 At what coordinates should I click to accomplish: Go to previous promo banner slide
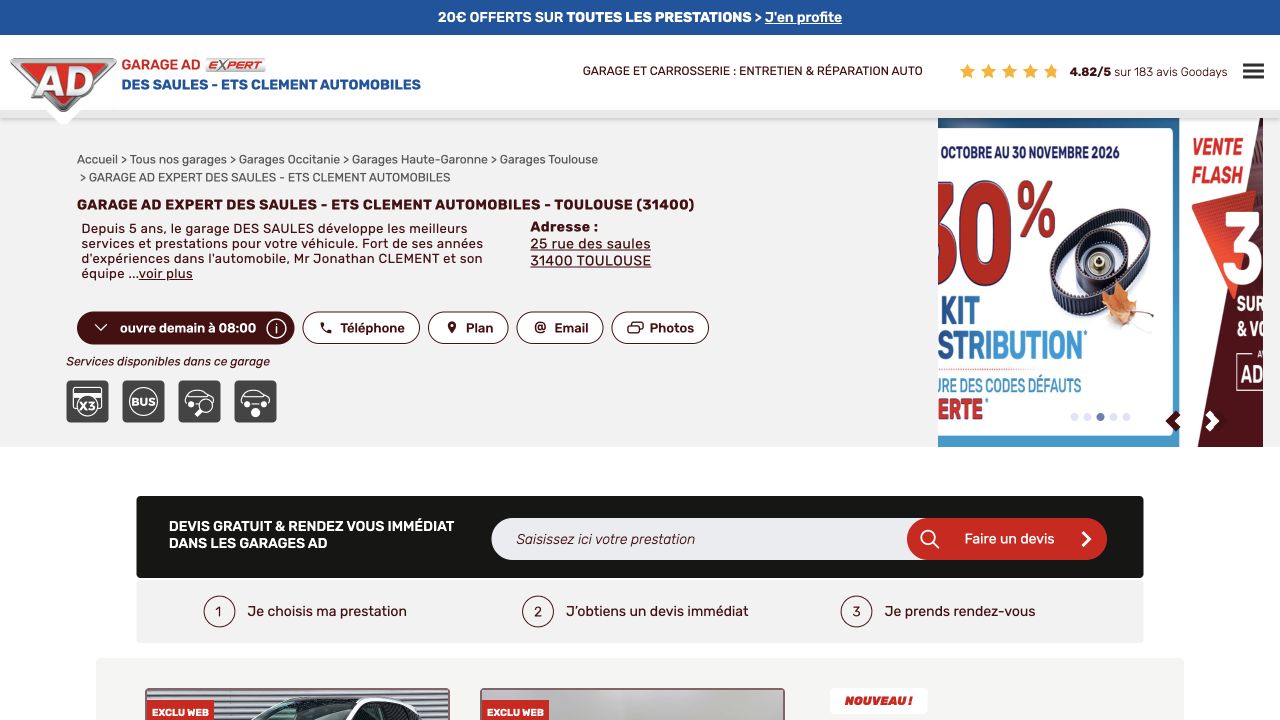pyautogui.click(x=1174, y=421)
